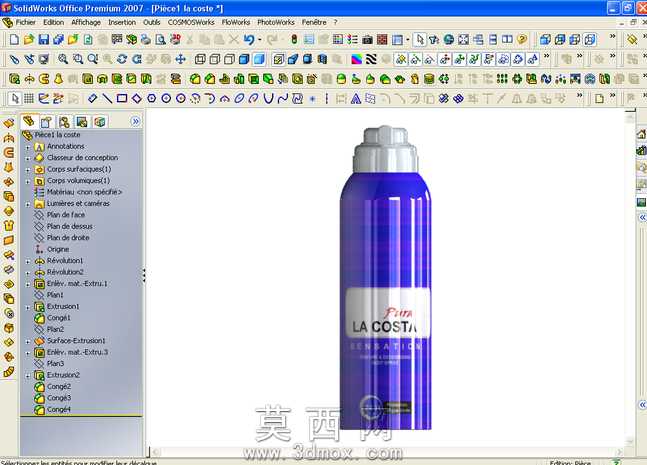Open SolidWorks Resources home icon in task pane
This screenshot has height=465, width=647.
coord(641,134)
